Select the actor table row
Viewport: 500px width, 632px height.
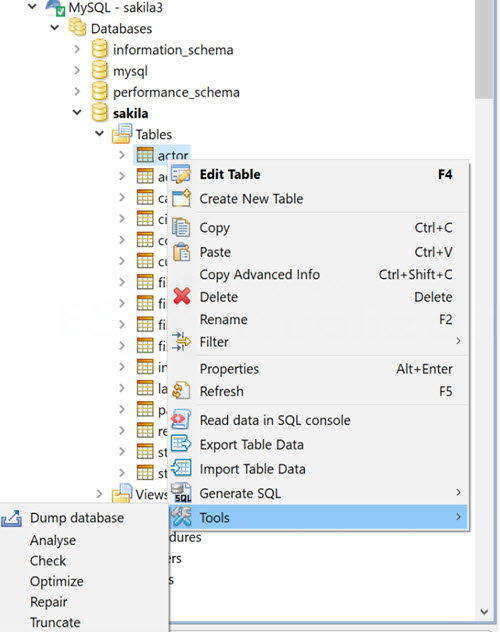click(x=162, y=155)
